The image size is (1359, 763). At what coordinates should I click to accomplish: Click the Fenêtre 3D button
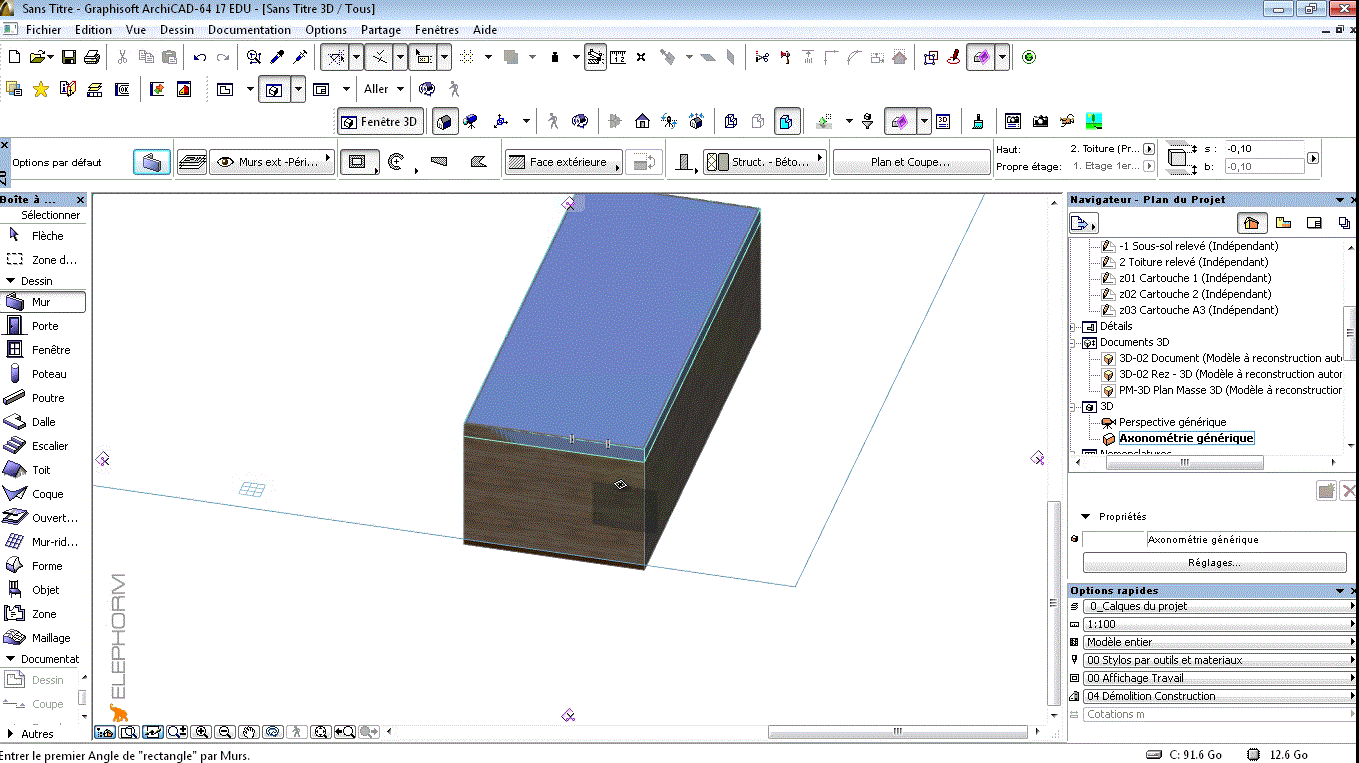380,122
